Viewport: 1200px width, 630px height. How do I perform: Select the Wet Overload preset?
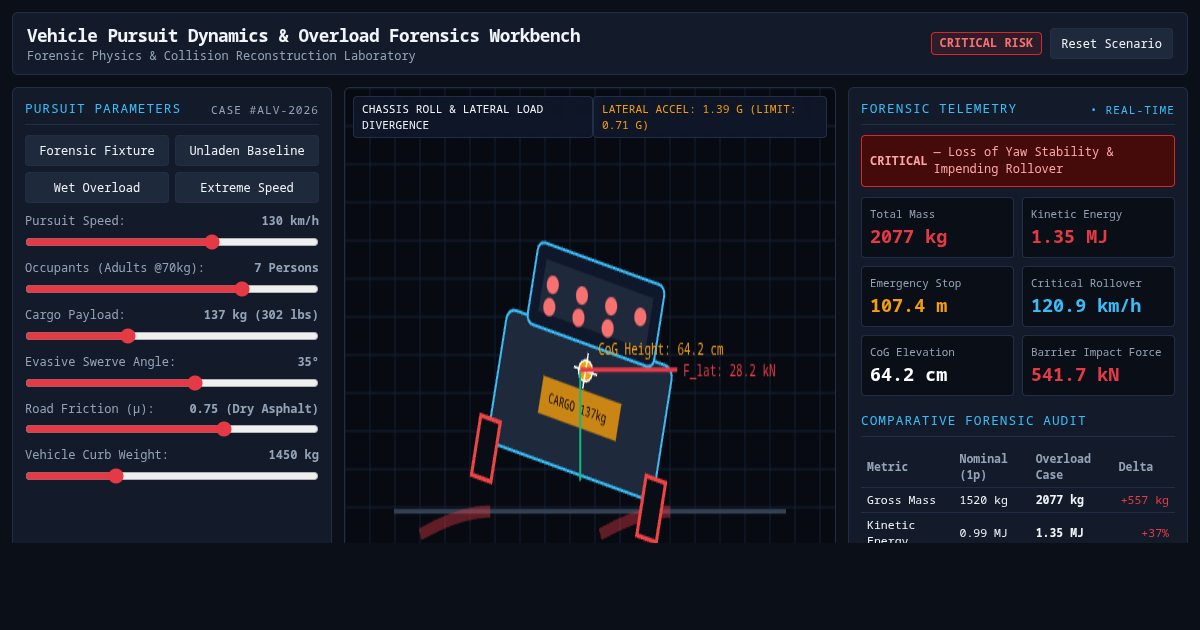pyautogui.click(x=97, y=187)
